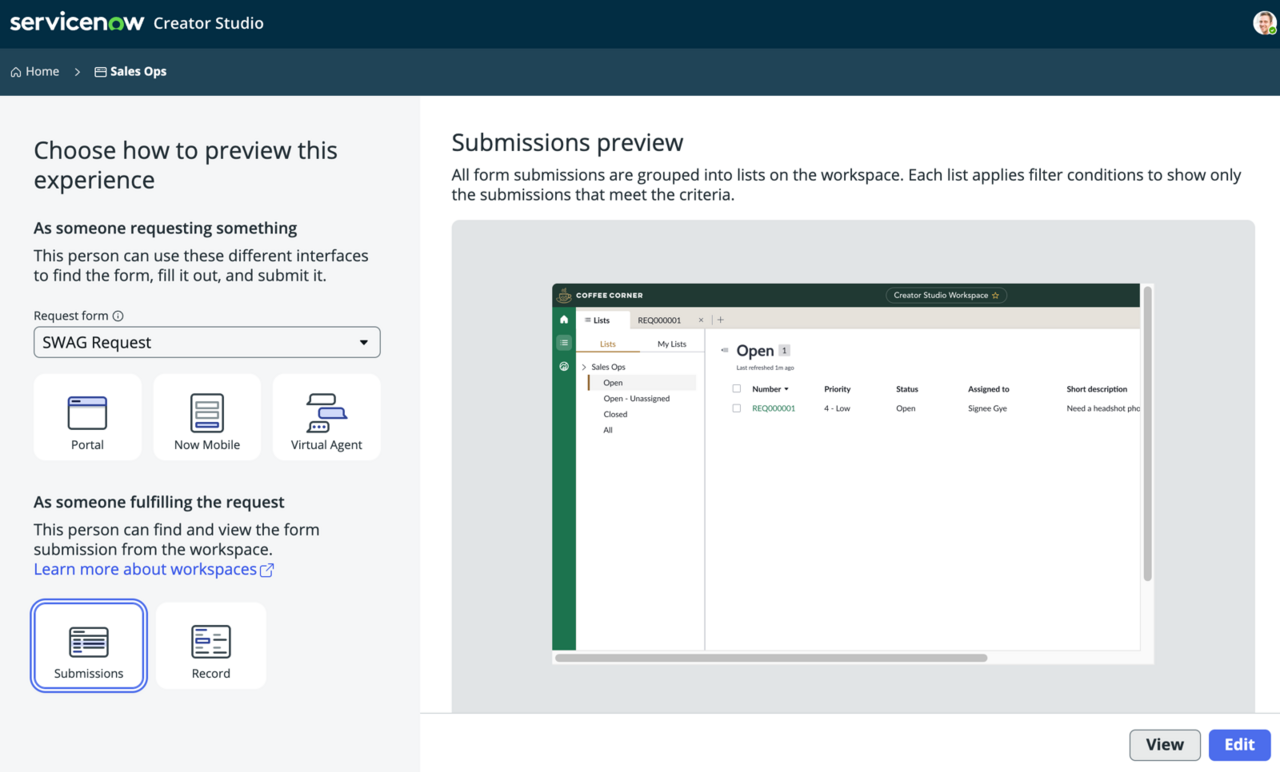The image size is (1280, 772).
Task: Check the select-all checkbox in table header
Action: click(737, 389)
